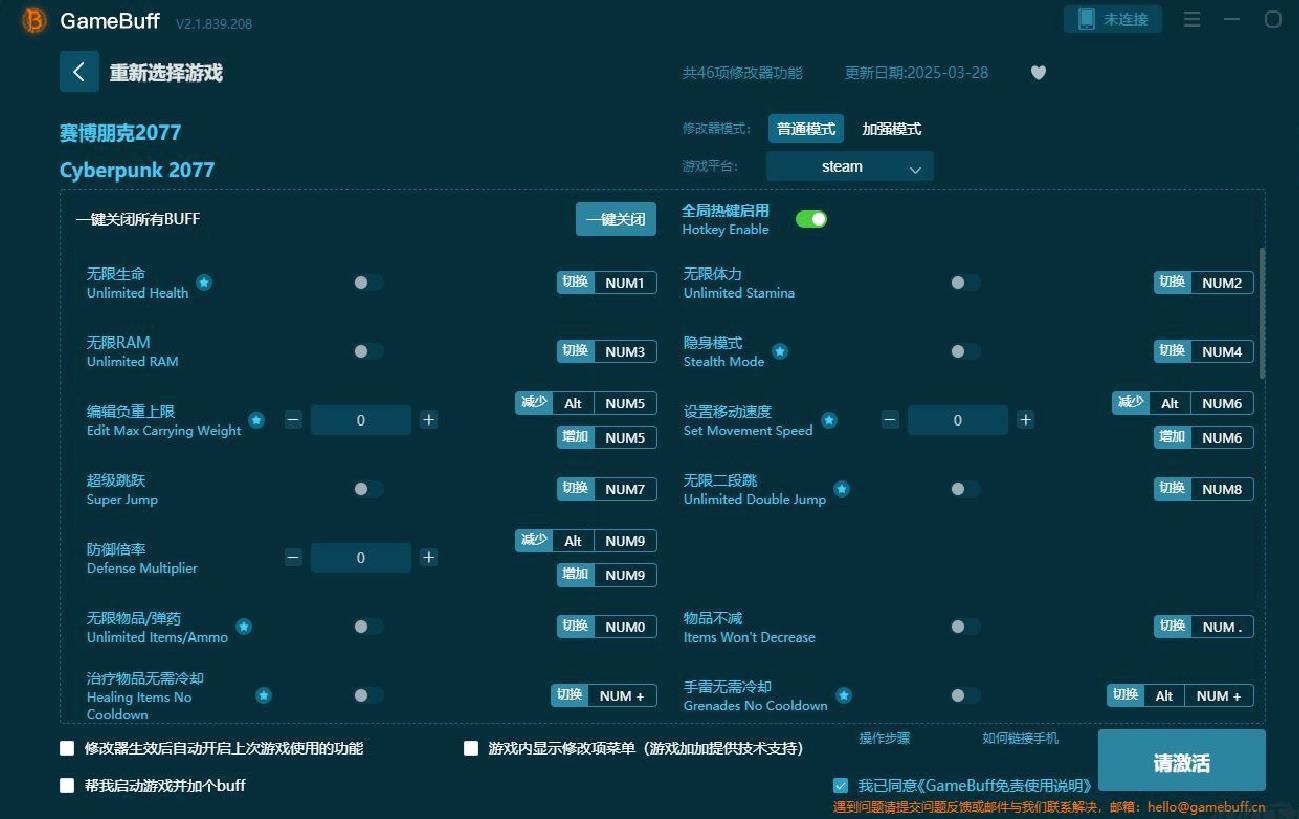Click the GameBuff logo icon

point(34,21)
